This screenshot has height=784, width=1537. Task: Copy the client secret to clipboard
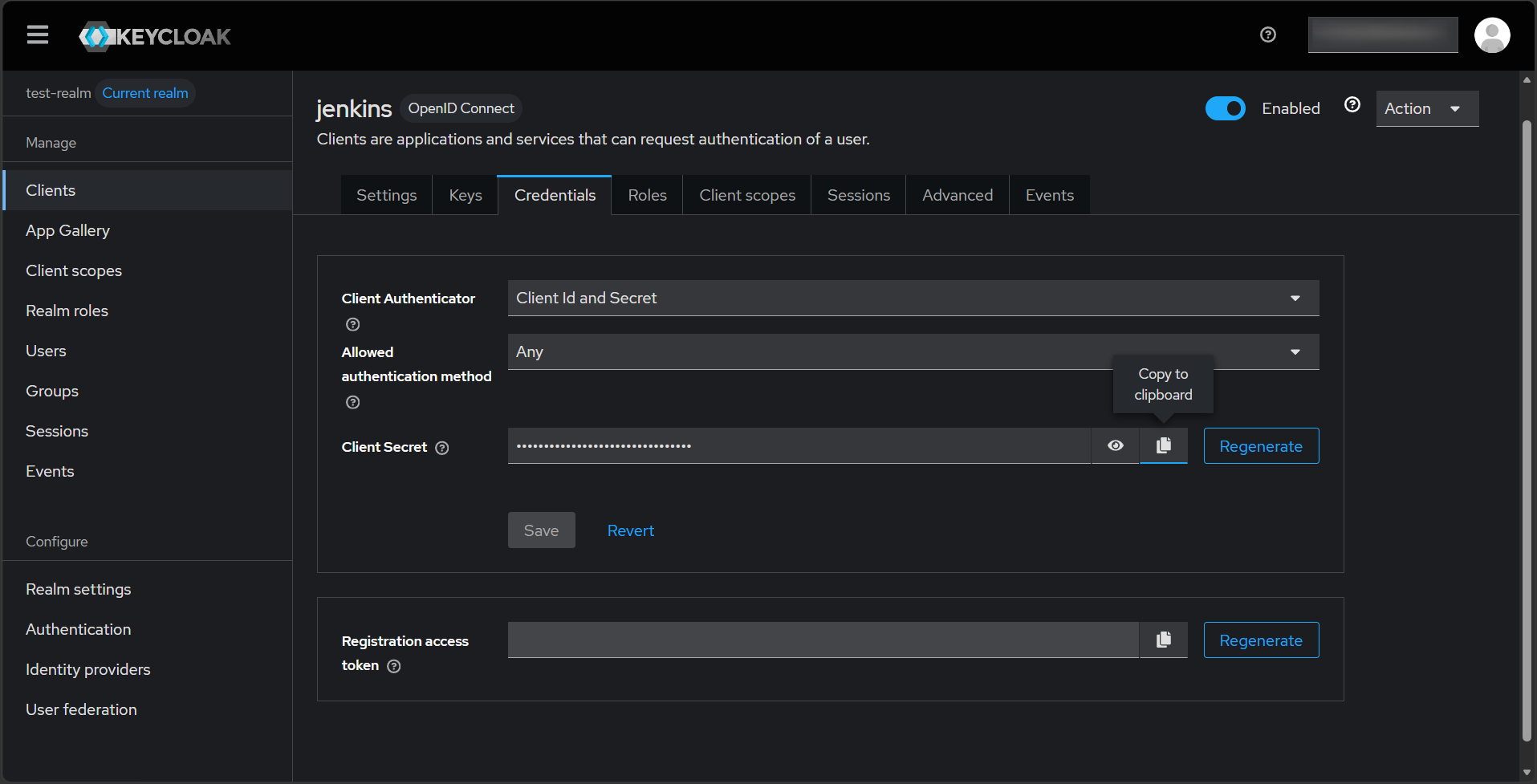point(1164,445)
